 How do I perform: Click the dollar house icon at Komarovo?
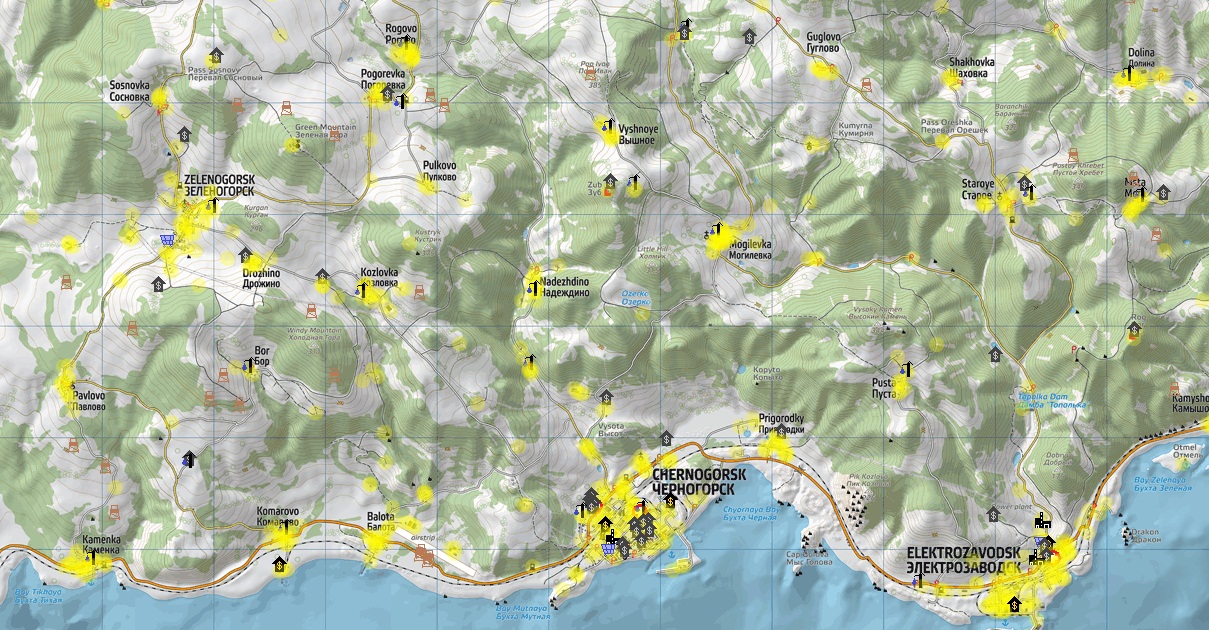coord(279,565)
